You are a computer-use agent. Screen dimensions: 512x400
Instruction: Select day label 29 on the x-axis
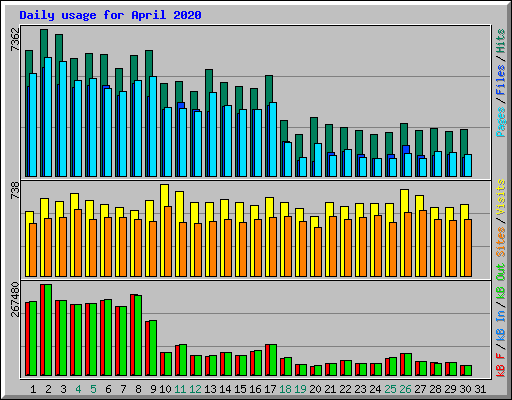pyautogui.click(x=450, y=389)
